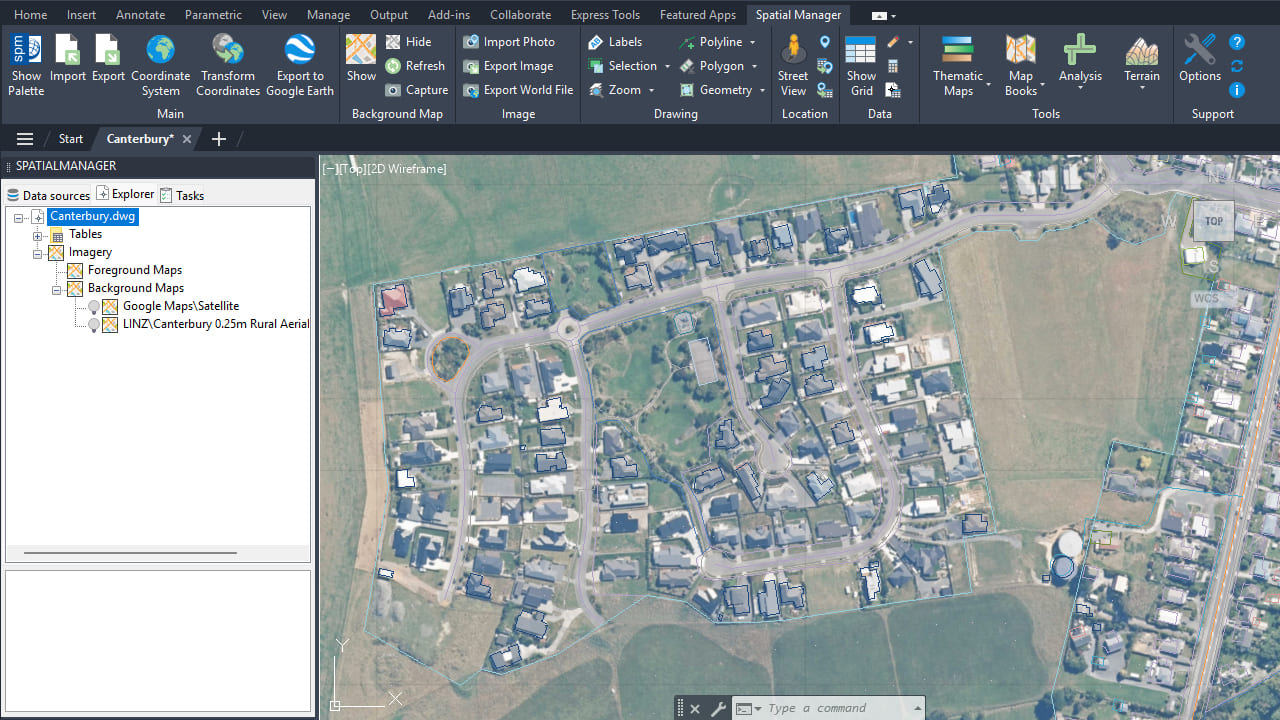This screenshot has height=720, width=1280.
Task: Click the Export World File button
Action: [x=518, y=90]
